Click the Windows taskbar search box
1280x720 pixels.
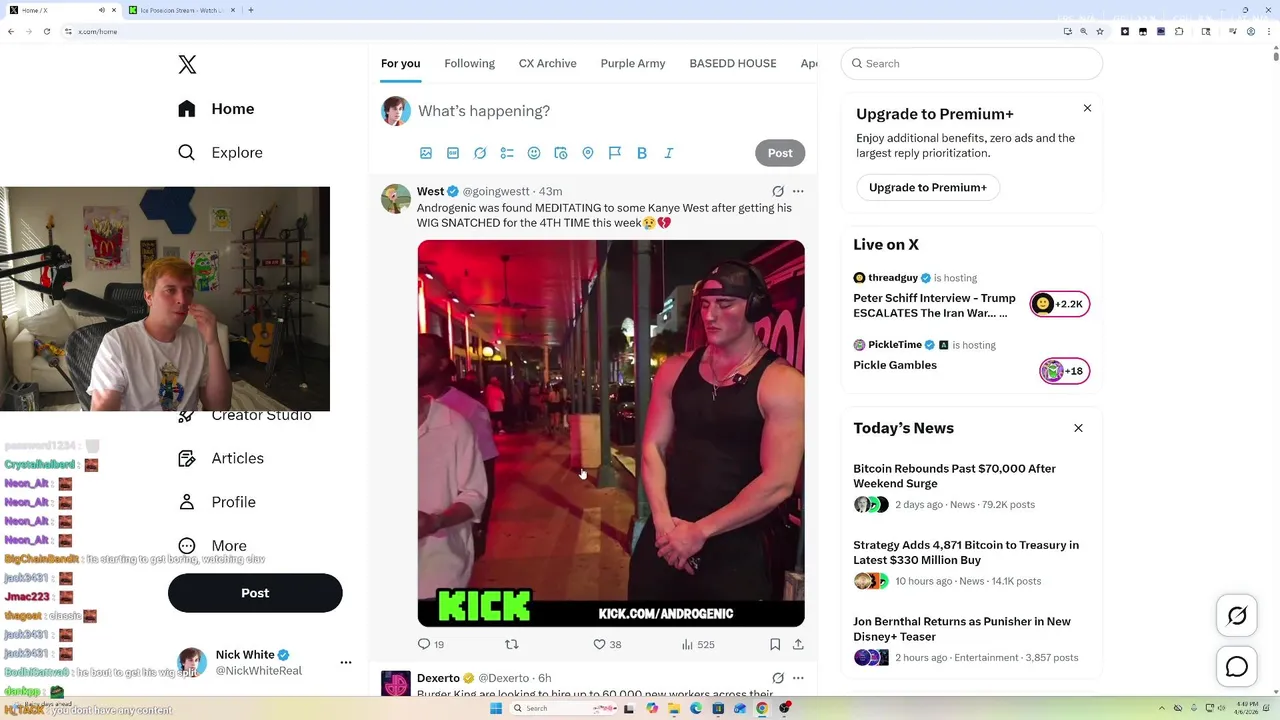pyautogui.click(x=563, y=708)
